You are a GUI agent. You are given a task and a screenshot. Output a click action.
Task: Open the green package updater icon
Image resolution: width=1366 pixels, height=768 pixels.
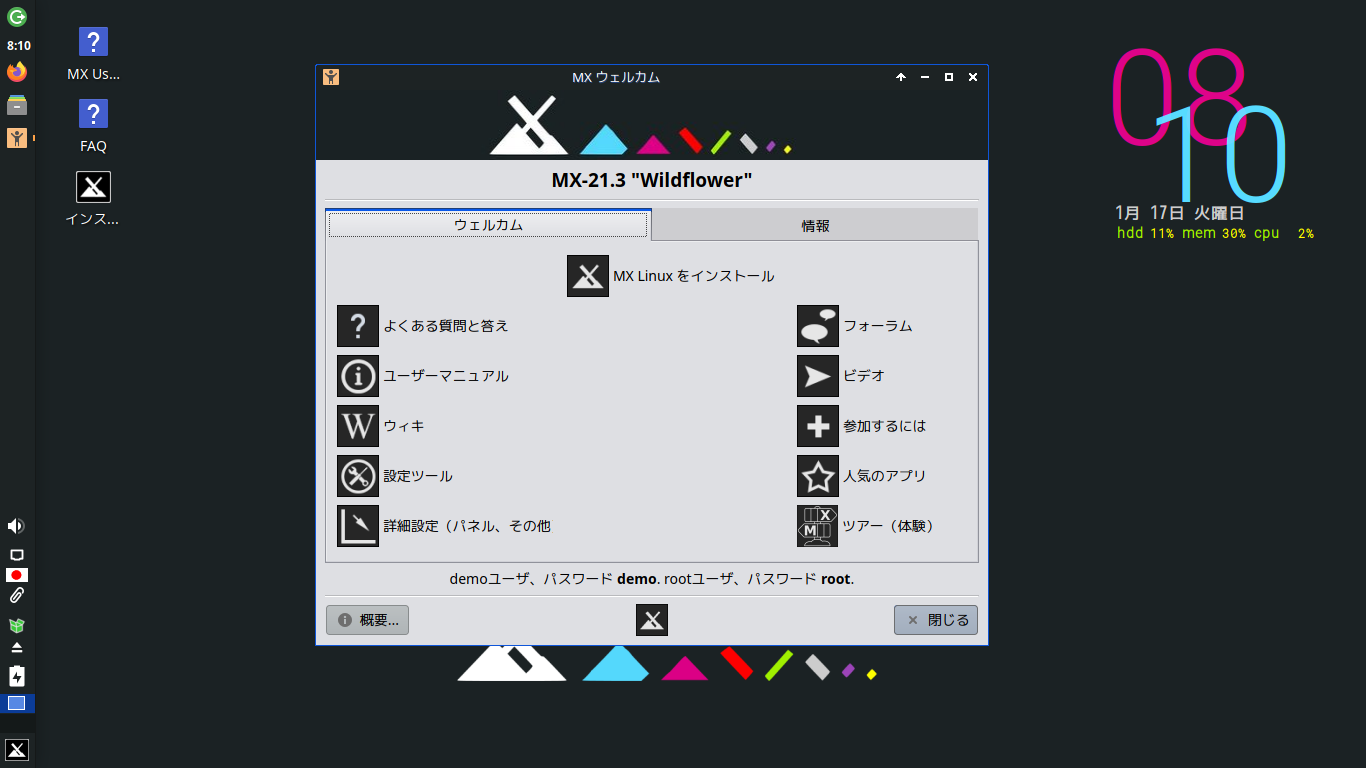[x=16, y=626]
